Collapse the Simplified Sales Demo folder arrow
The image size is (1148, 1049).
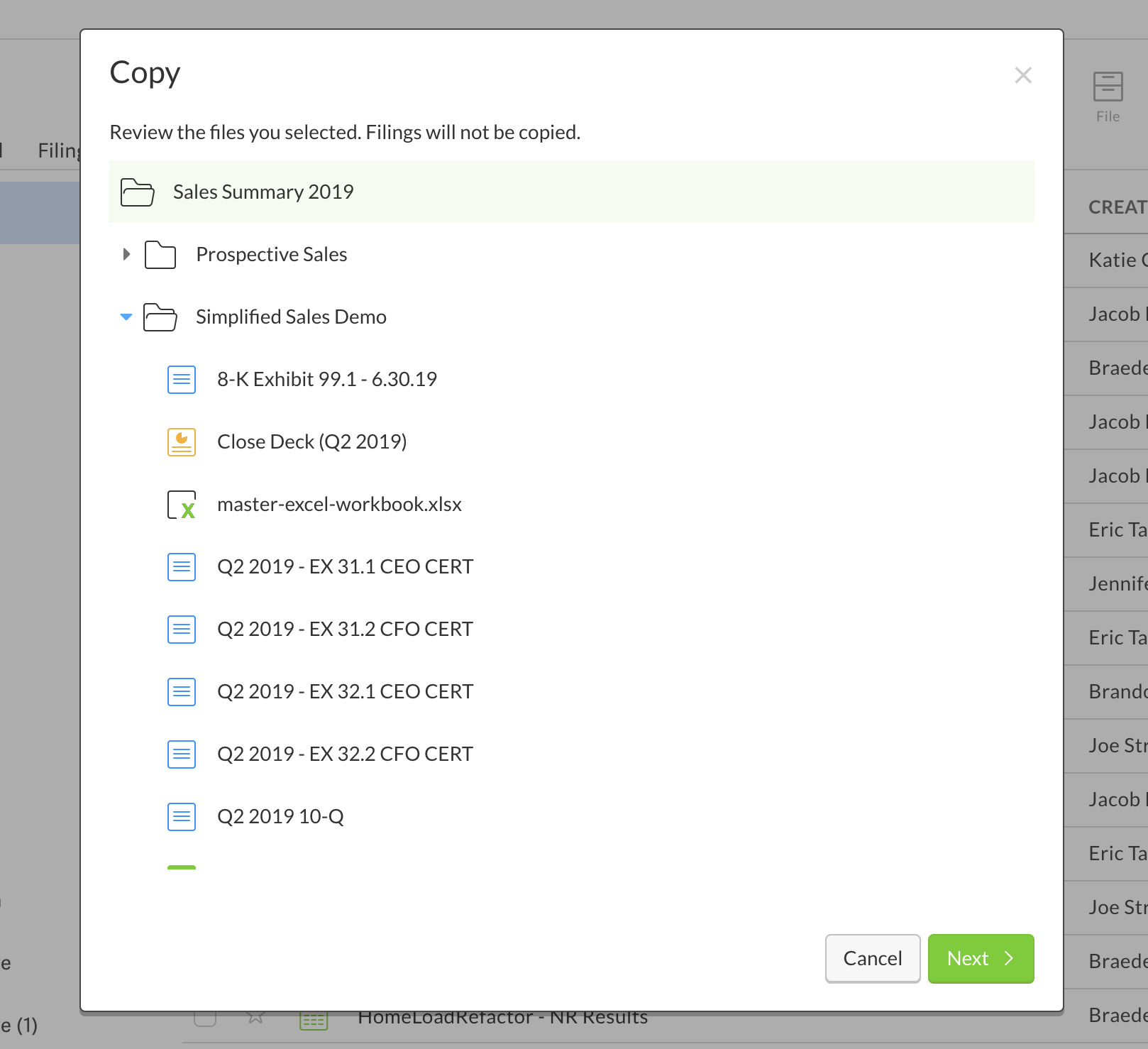pos(126,317)
